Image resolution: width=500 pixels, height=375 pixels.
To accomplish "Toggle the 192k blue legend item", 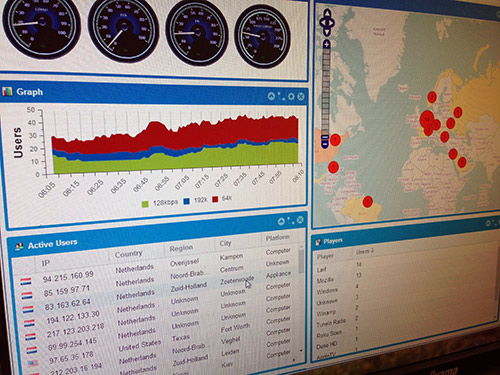I will [195, 200].
